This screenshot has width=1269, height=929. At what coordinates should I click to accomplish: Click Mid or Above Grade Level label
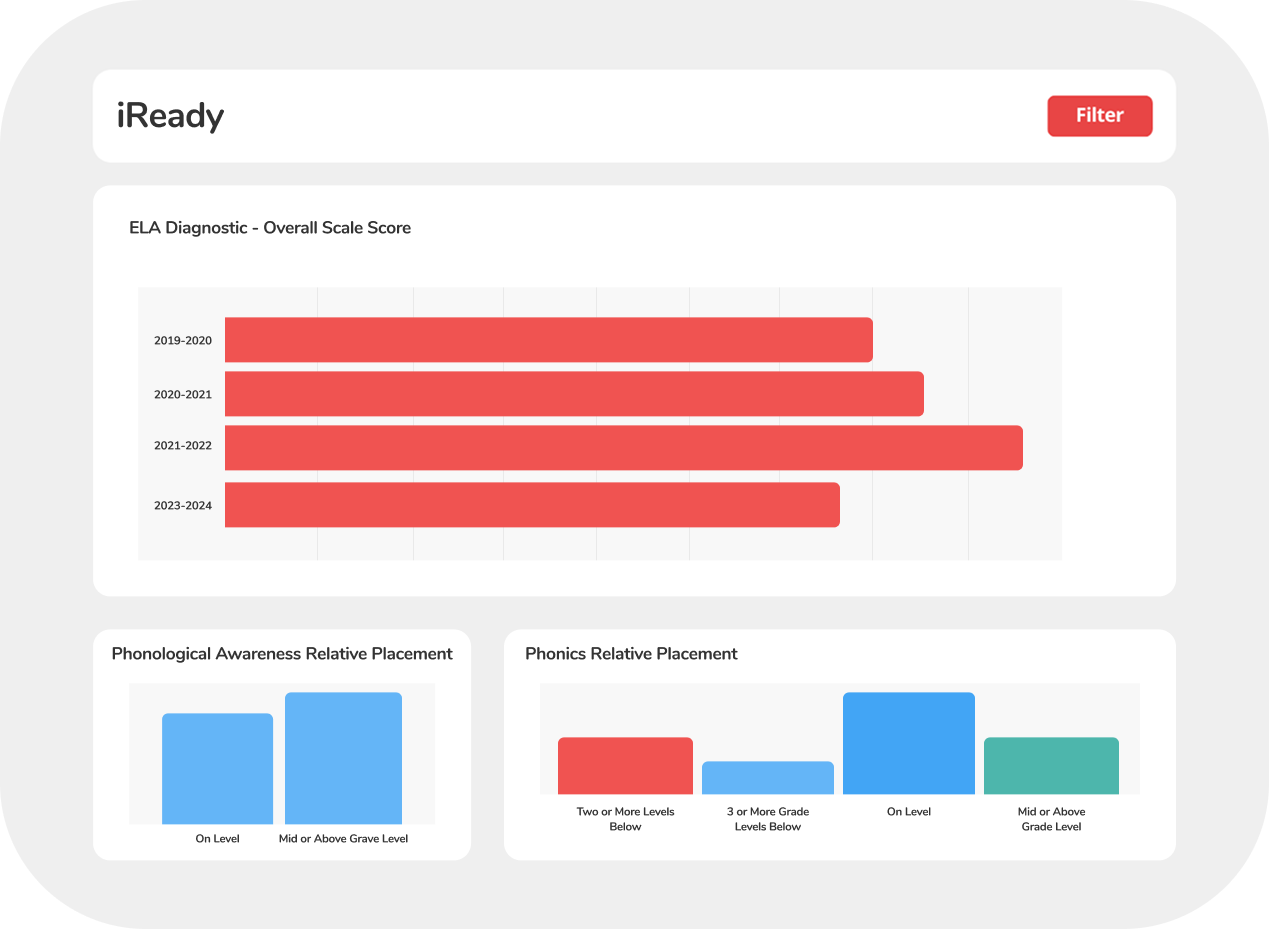coord(1051,819)
